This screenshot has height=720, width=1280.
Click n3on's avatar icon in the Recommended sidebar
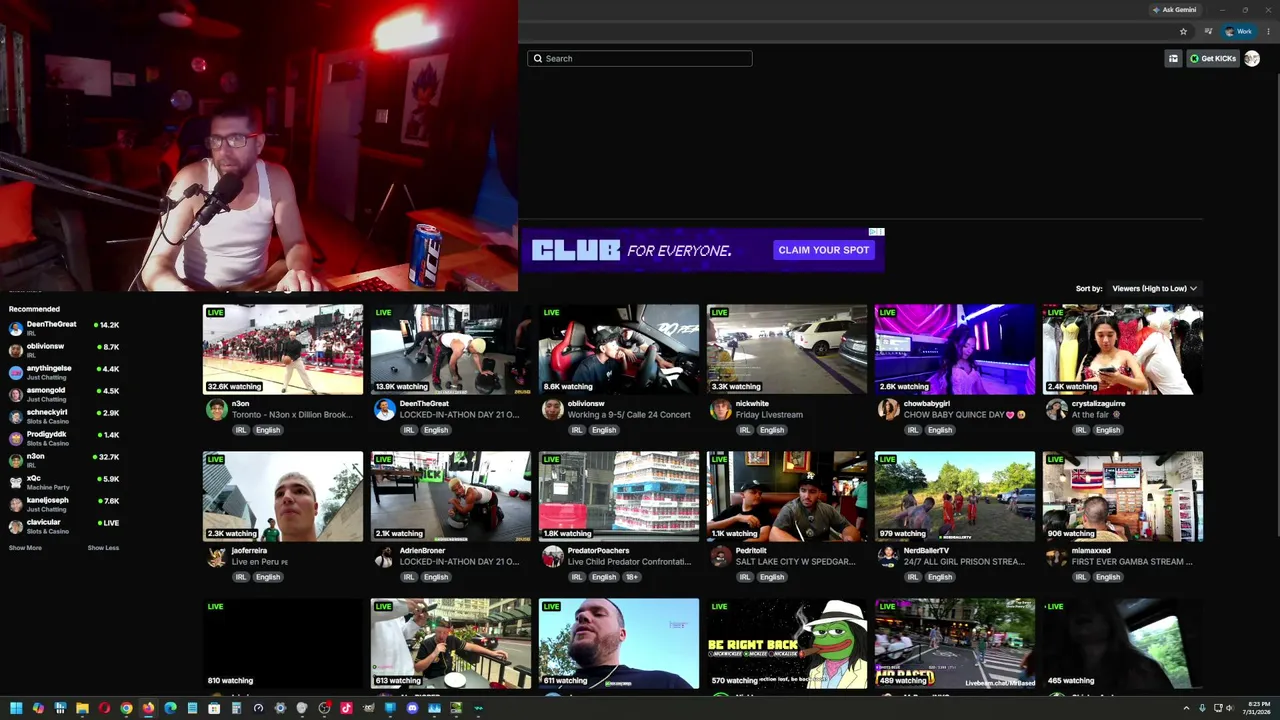coord(15,460)
